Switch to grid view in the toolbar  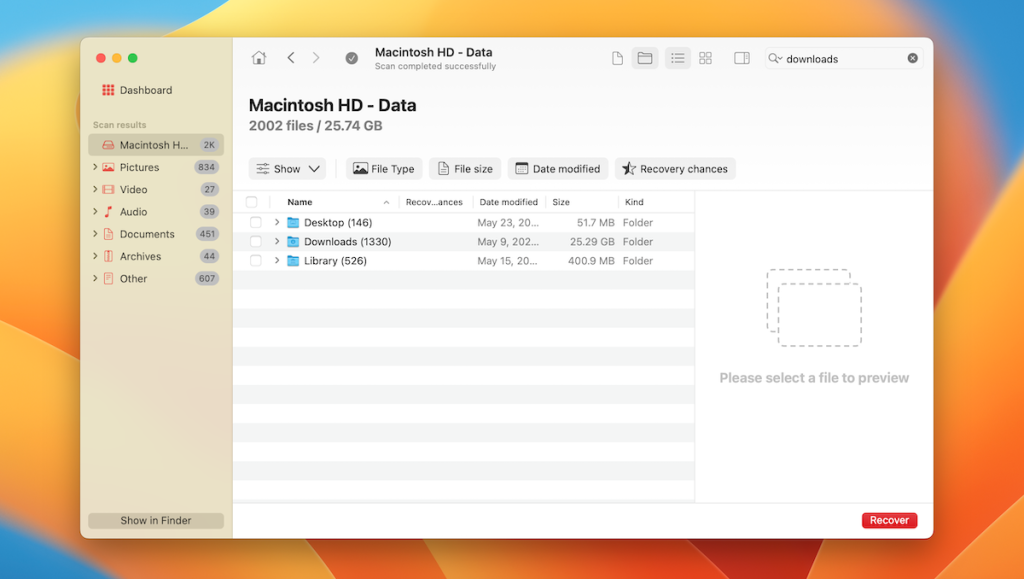tap(706, 57)
